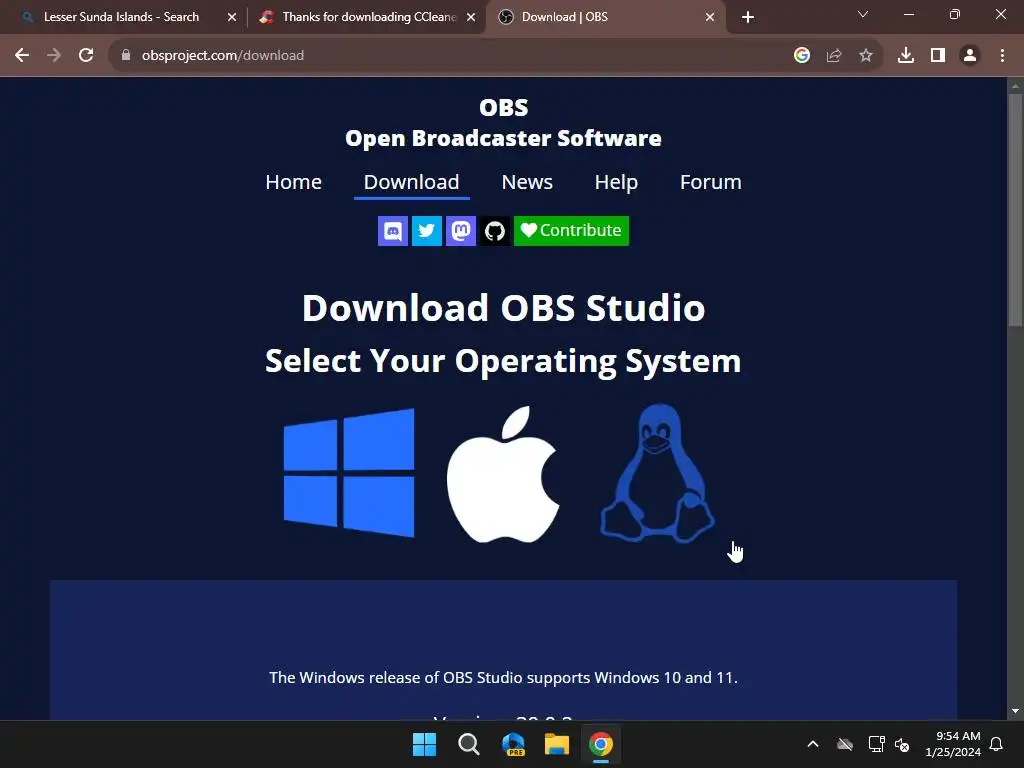Go forward with the browser arrow
1024x768 pixels.
(54, 56)
